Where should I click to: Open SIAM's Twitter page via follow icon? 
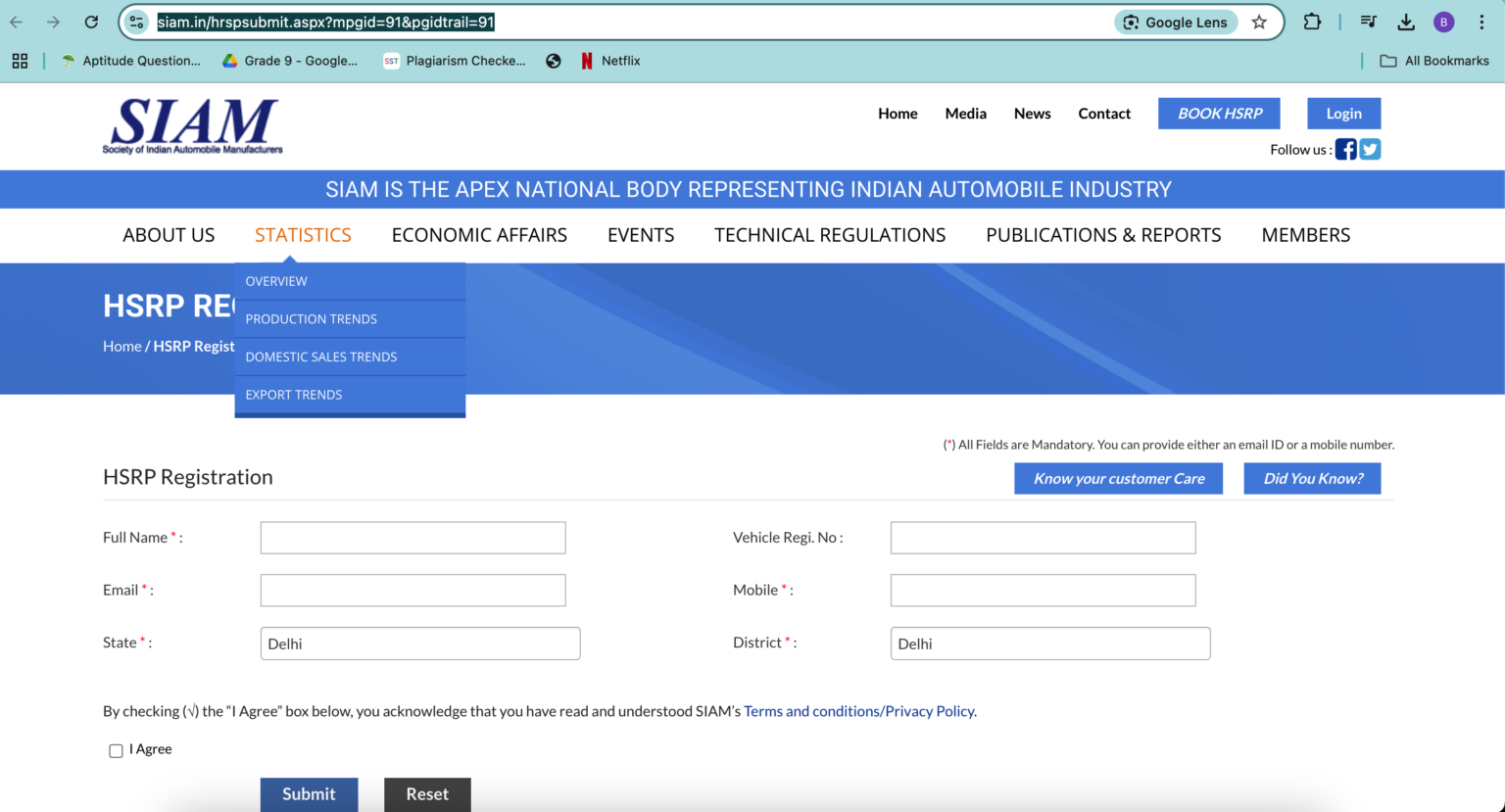pyautogui.click(x=1370, y=149)
